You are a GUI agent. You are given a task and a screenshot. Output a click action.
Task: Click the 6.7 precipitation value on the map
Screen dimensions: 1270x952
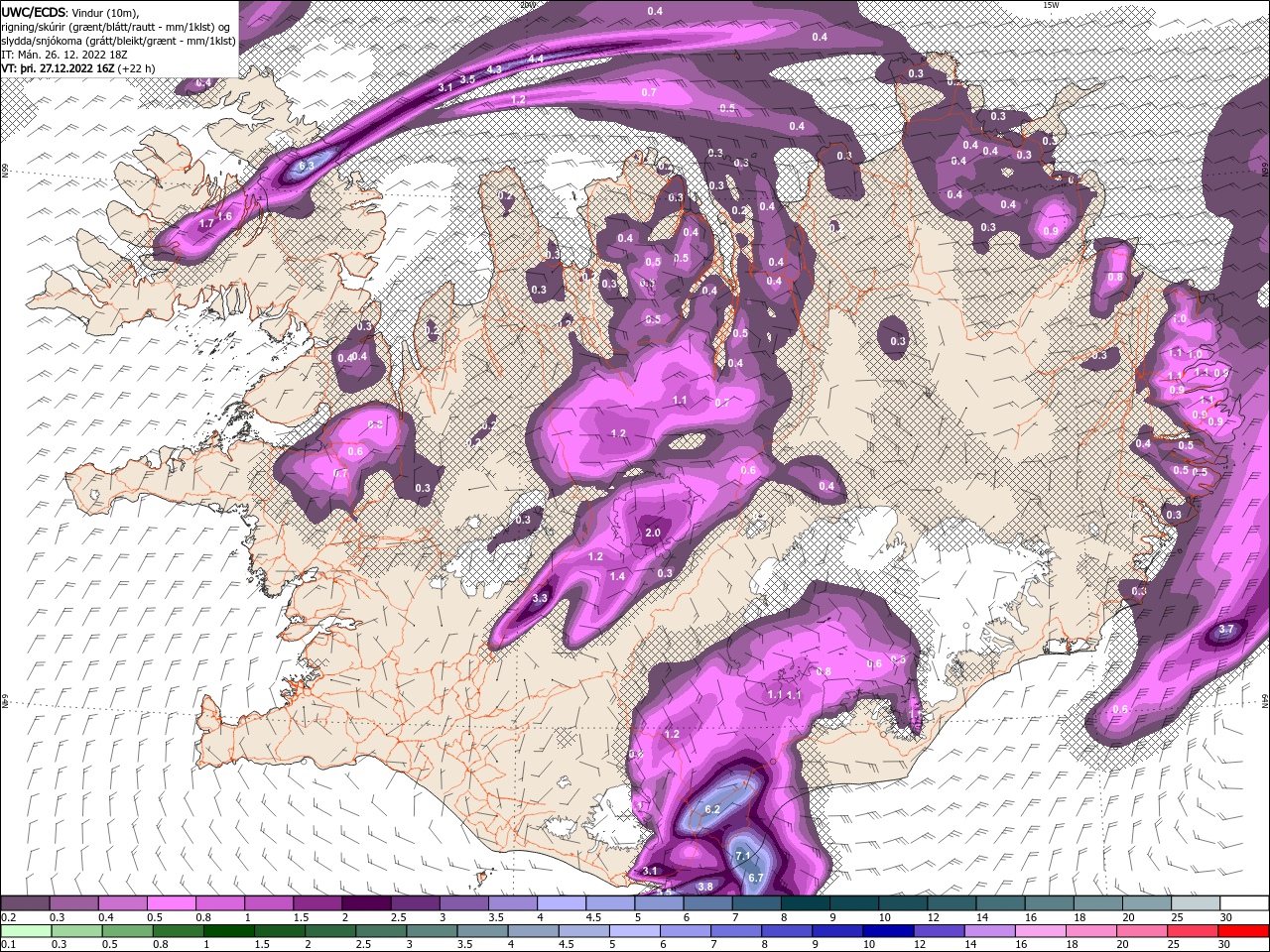(754, 878)
